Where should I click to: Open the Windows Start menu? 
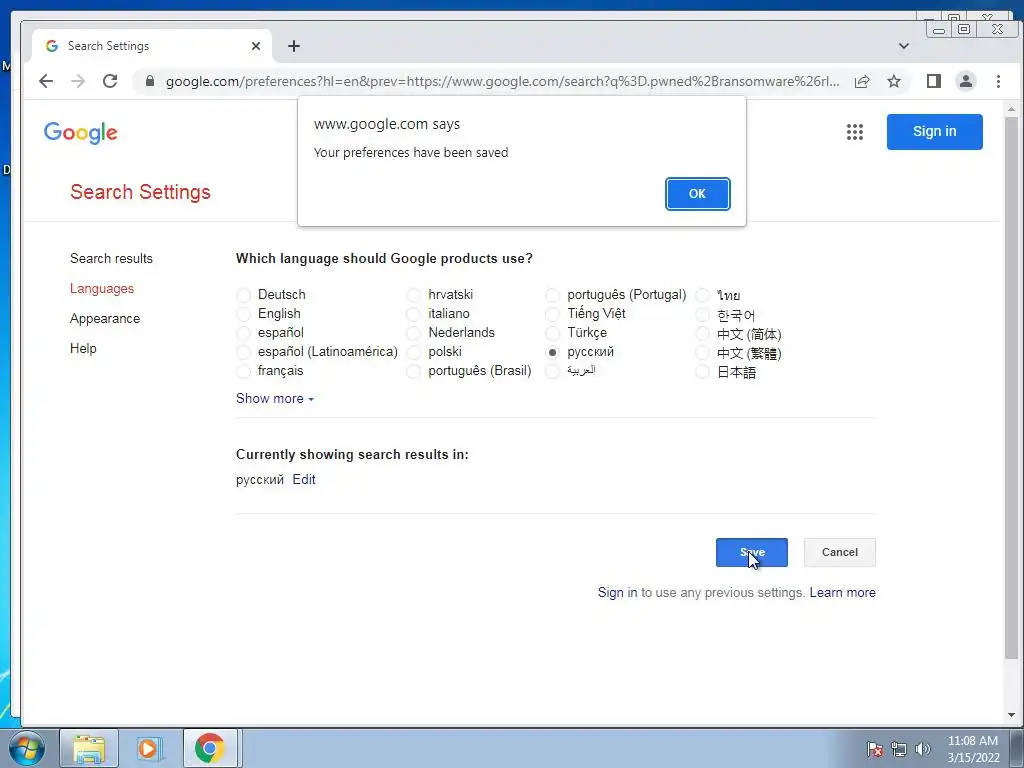[27, 748]
